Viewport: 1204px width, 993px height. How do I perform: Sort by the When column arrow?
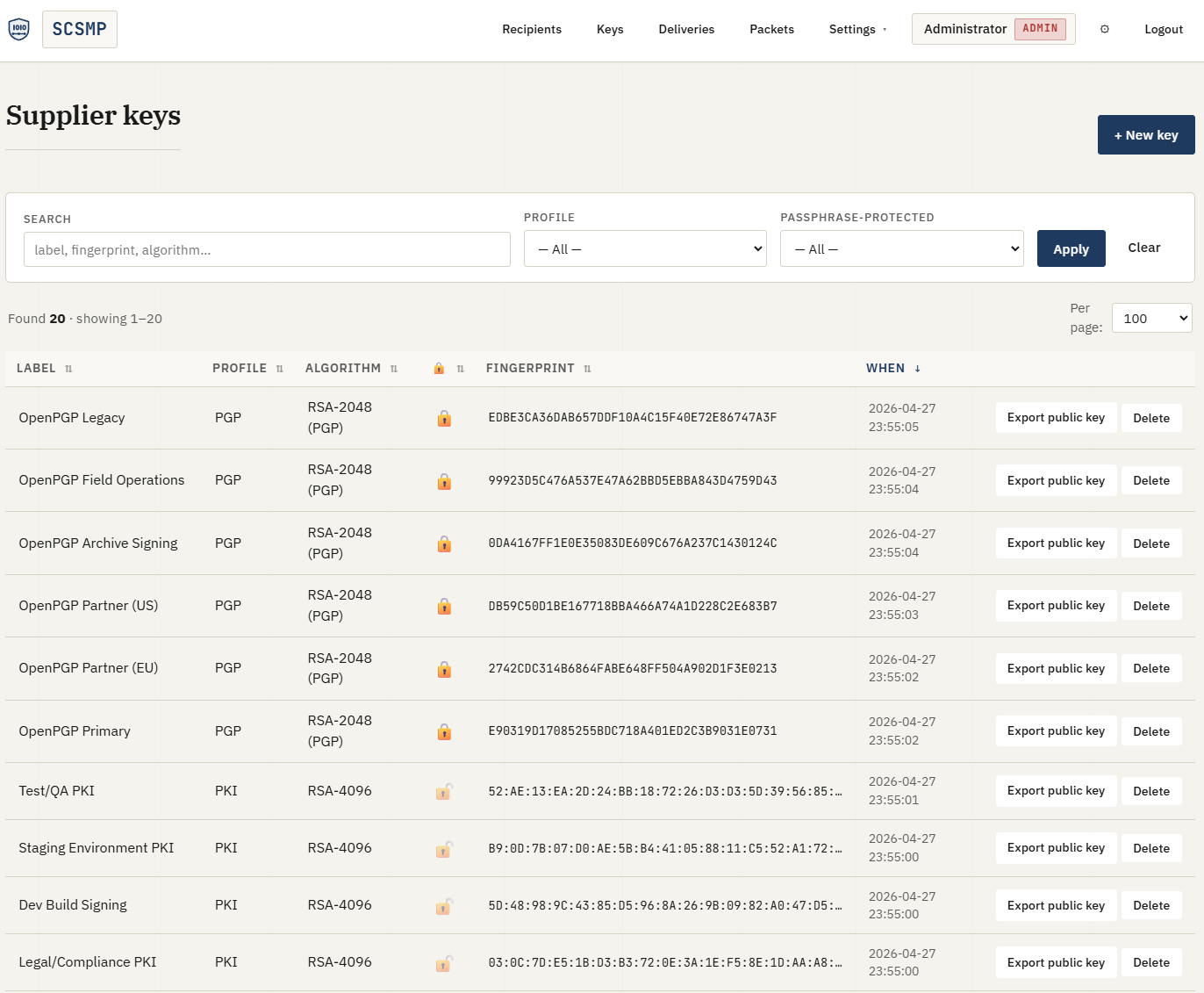point(917,369)
